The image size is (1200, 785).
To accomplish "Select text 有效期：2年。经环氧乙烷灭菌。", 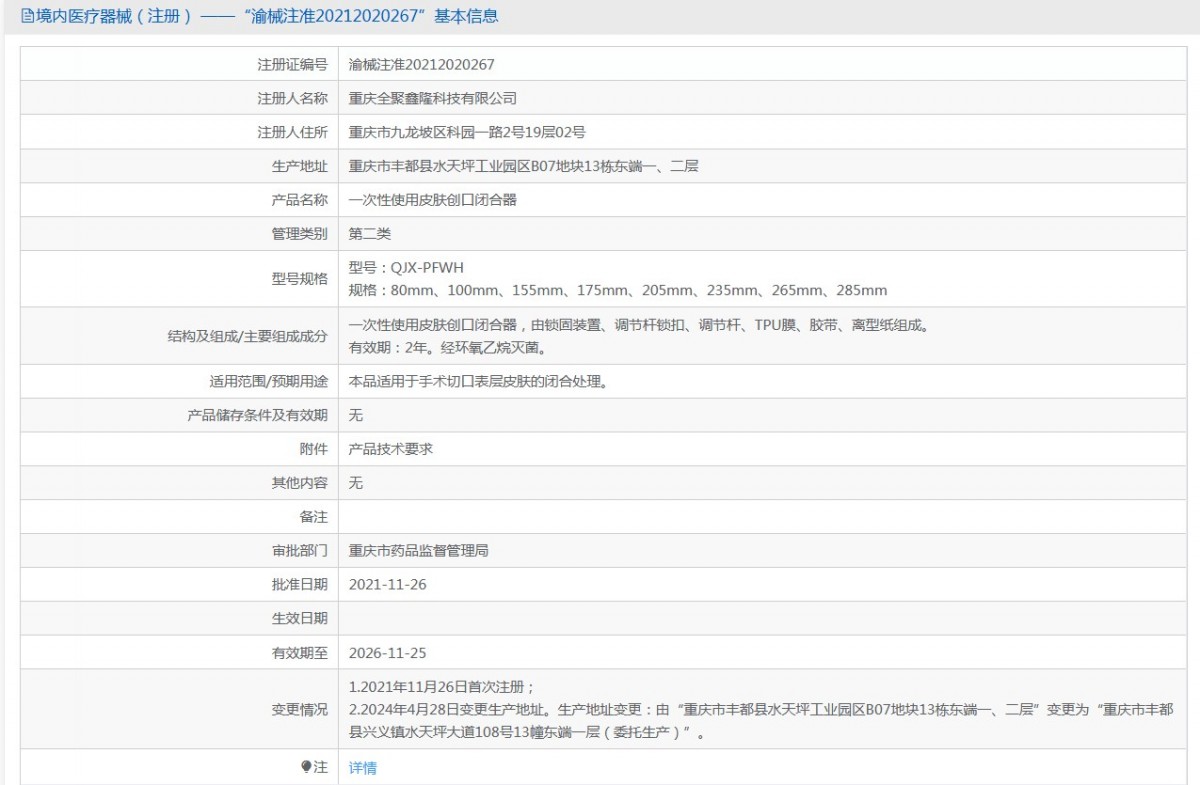I will (447, 348).
